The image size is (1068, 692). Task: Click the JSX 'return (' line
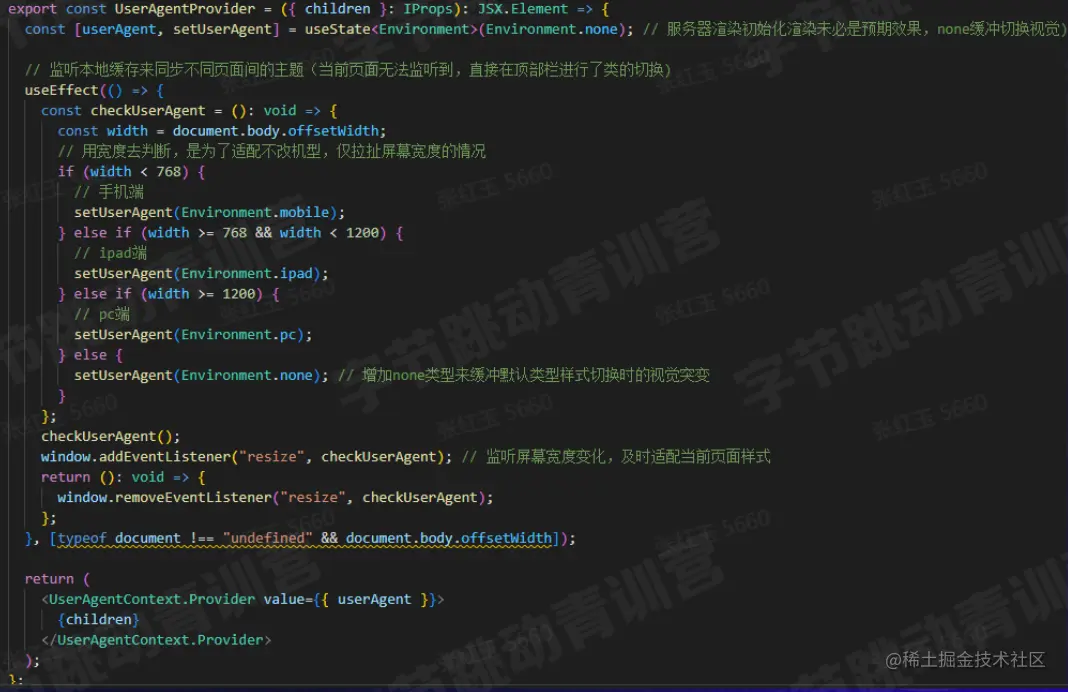(57, 579)
